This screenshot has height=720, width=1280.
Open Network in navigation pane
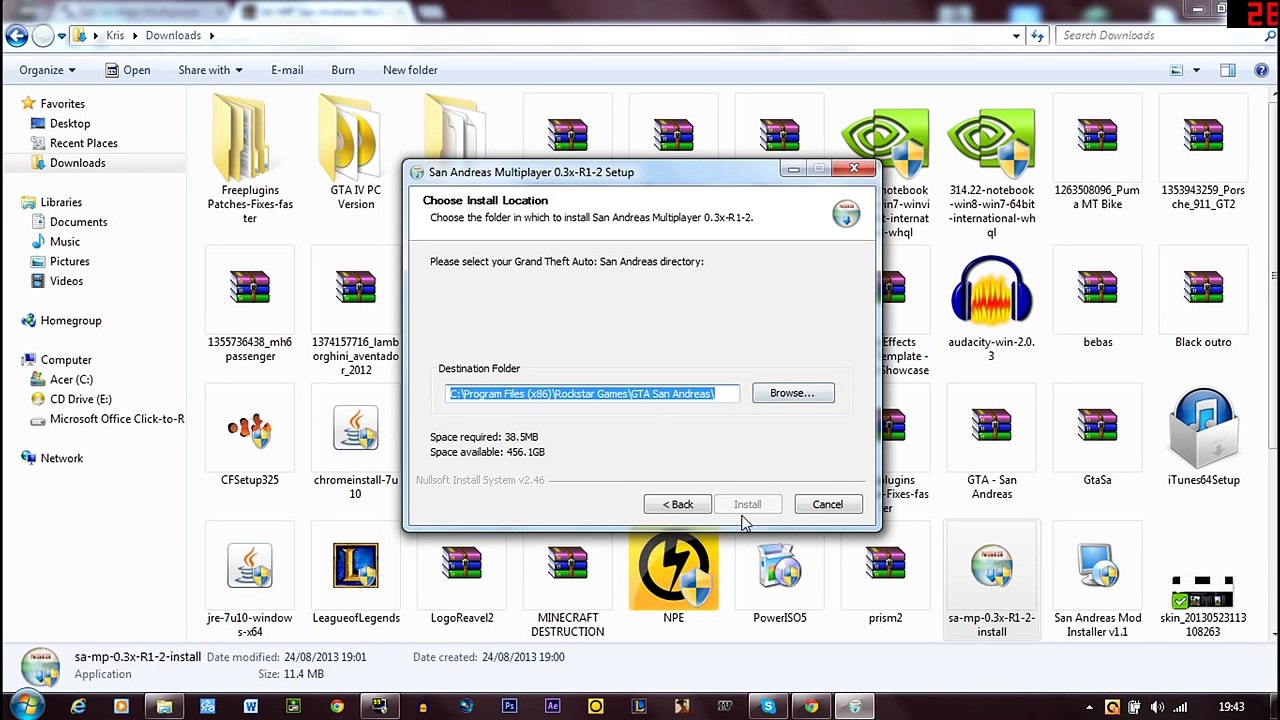[x=61, y=458]
